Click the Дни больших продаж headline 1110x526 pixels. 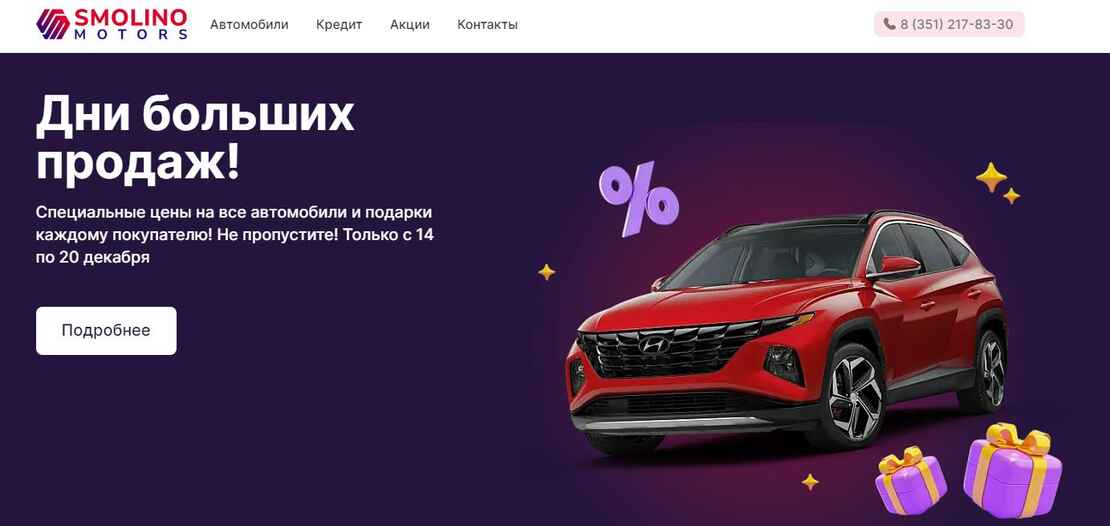pyautogui.click(x=195, y=139)
